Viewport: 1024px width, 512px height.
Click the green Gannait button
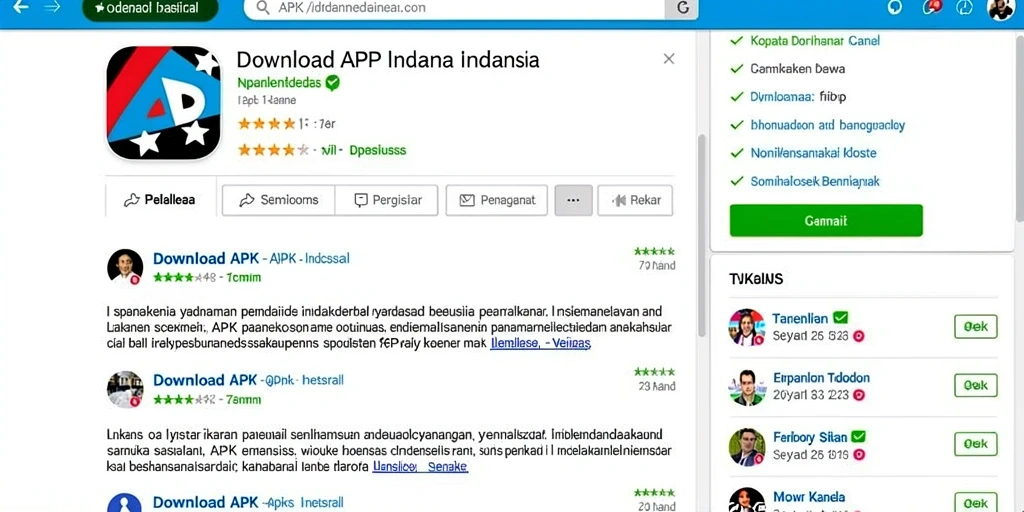point(826,221)
